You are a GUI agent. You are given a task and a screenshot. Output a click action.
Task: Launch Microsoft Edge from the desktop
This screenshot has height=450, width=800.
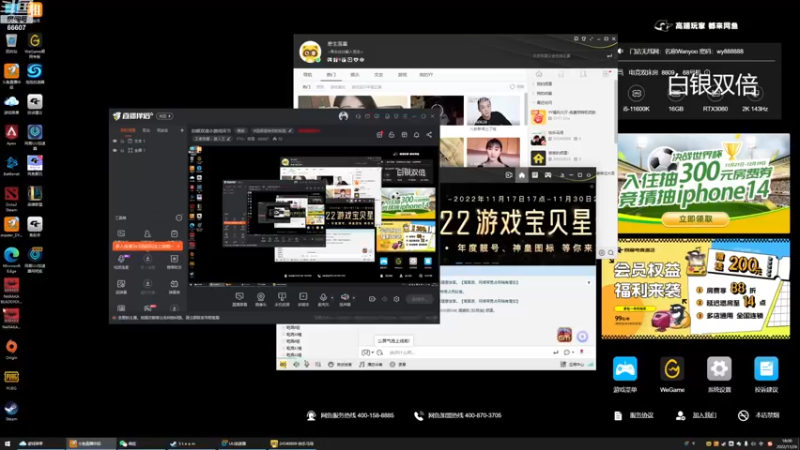coord(11,256)
